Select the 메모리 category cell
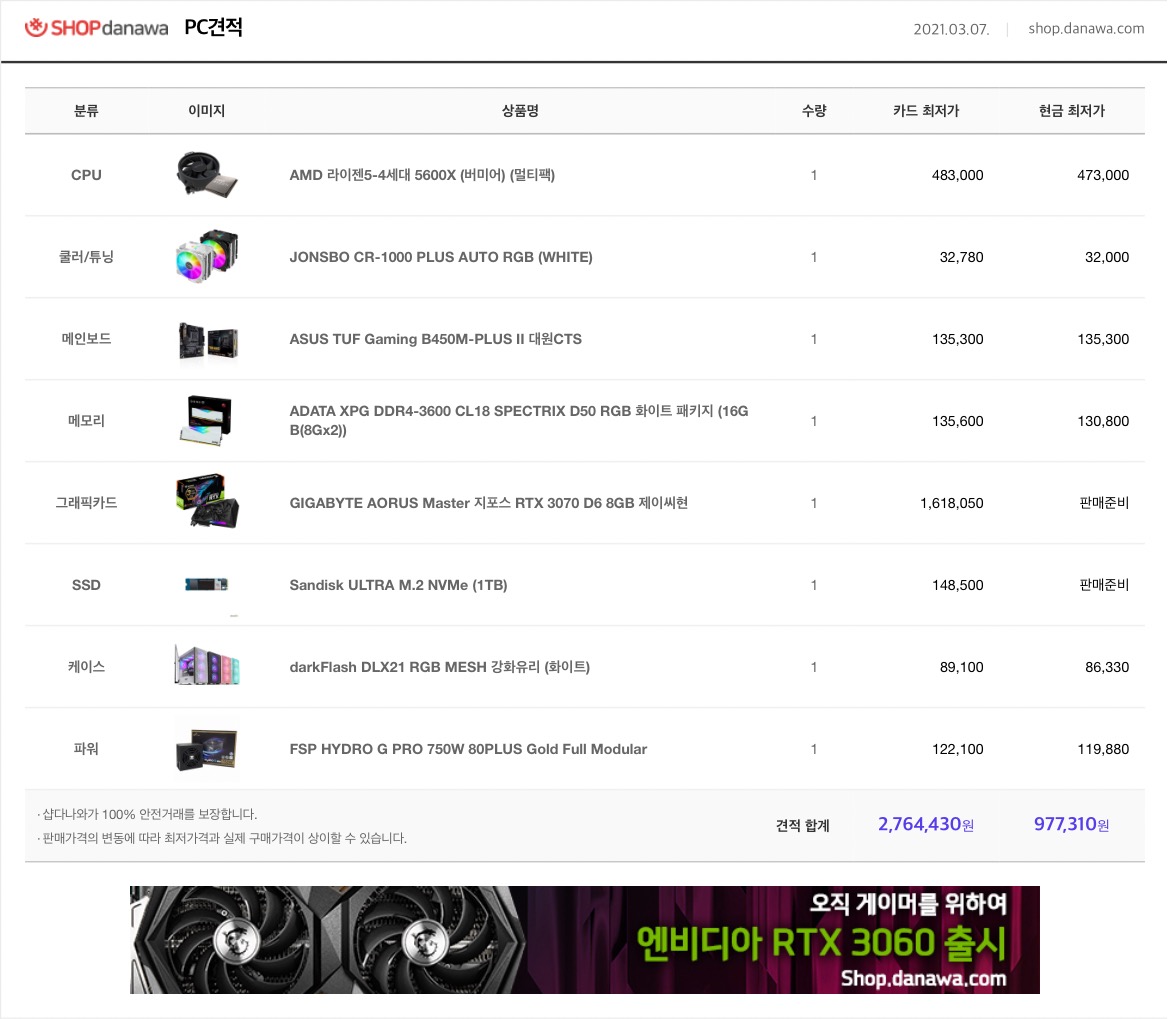Viewport: 1170px width, 1019px height. tap(86, 421)
